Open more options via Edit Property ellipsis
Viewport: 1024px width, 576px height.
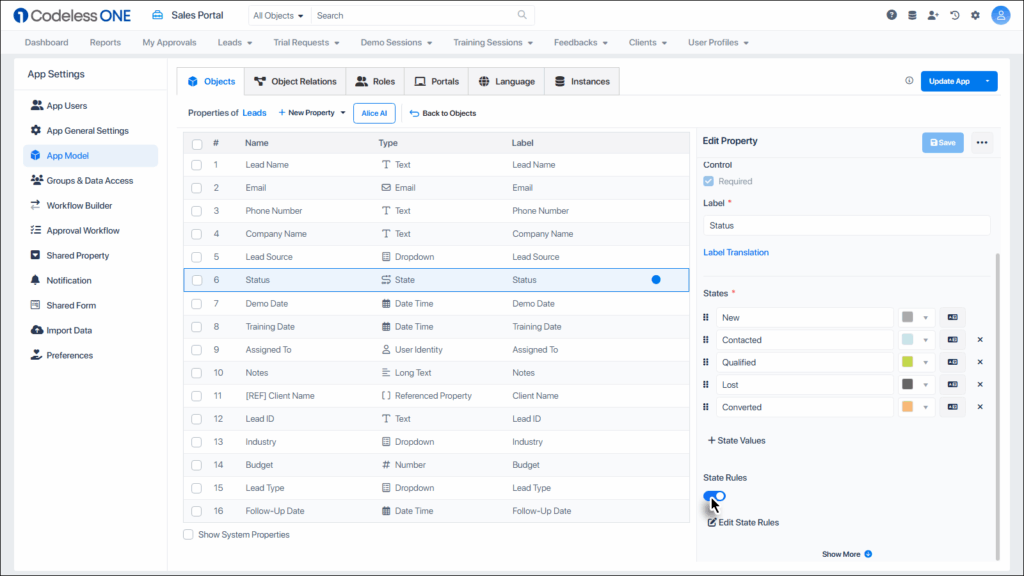[x=982, y=142]
